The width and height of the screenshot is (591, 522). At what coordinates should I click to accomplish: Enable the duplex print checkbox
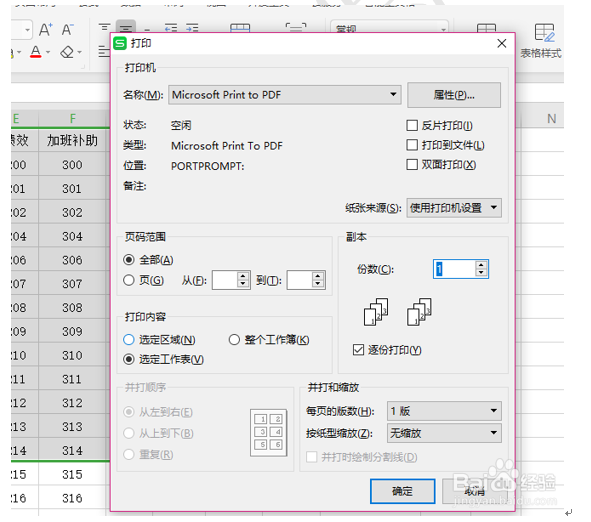pos(412,164)
